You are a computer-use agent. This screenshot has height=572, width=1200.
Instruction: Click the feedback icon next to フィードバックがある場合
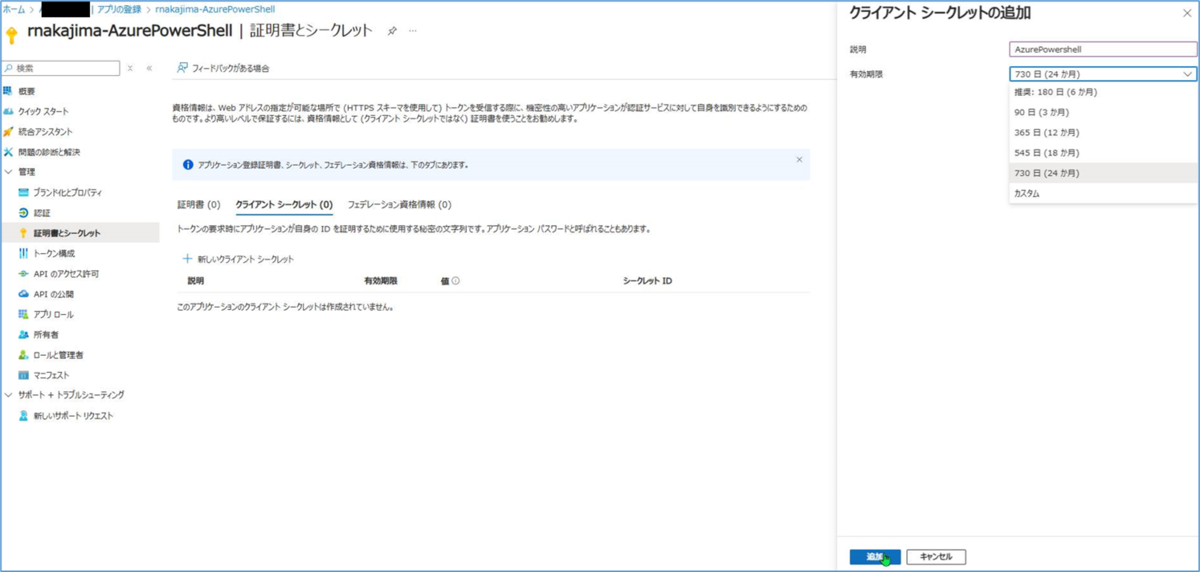(x=182, y=68)
